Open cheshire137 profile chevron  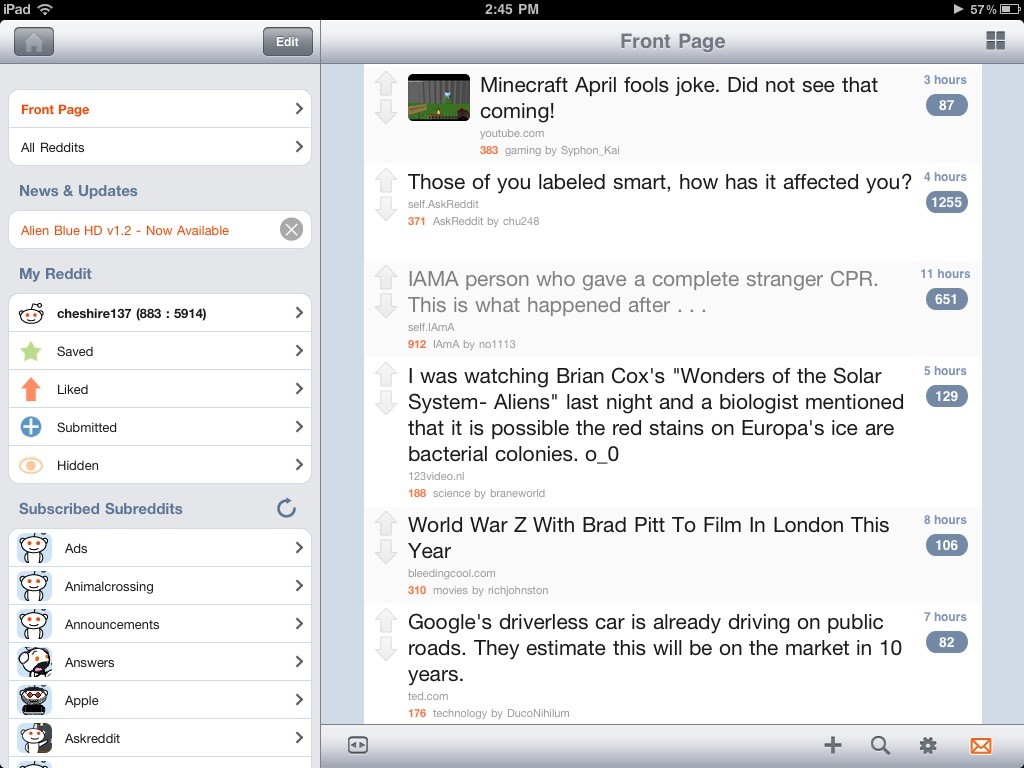click(299, 313)
